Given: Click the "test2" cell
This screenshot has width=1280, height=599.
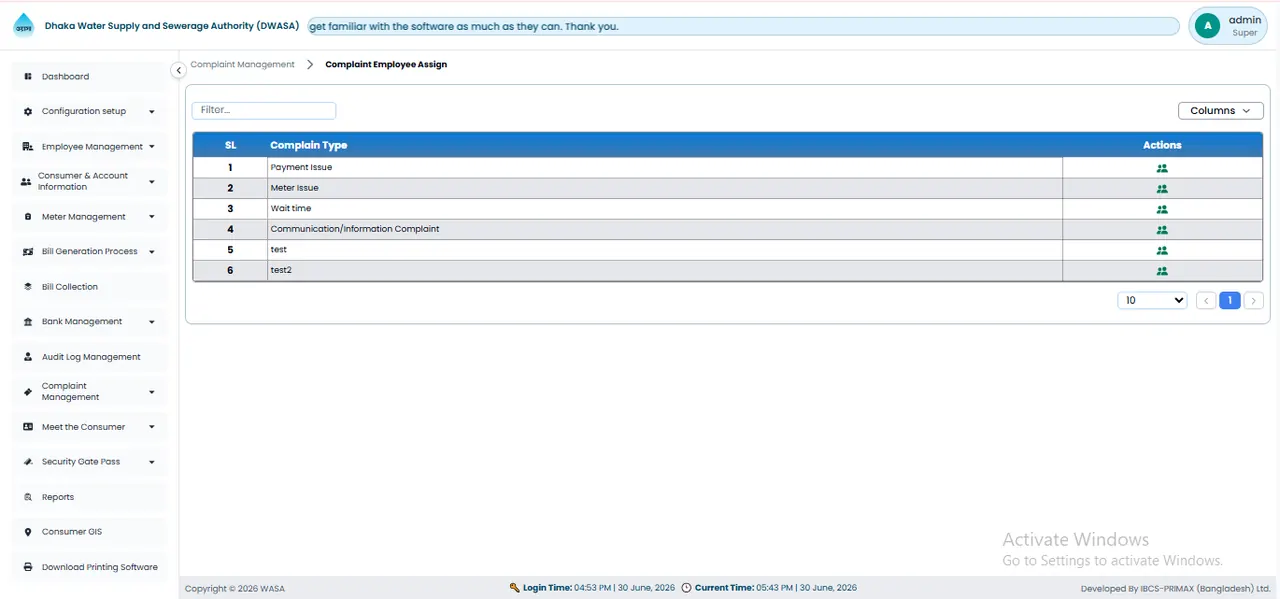Looking at the screenshot, I should coord(664,270).
